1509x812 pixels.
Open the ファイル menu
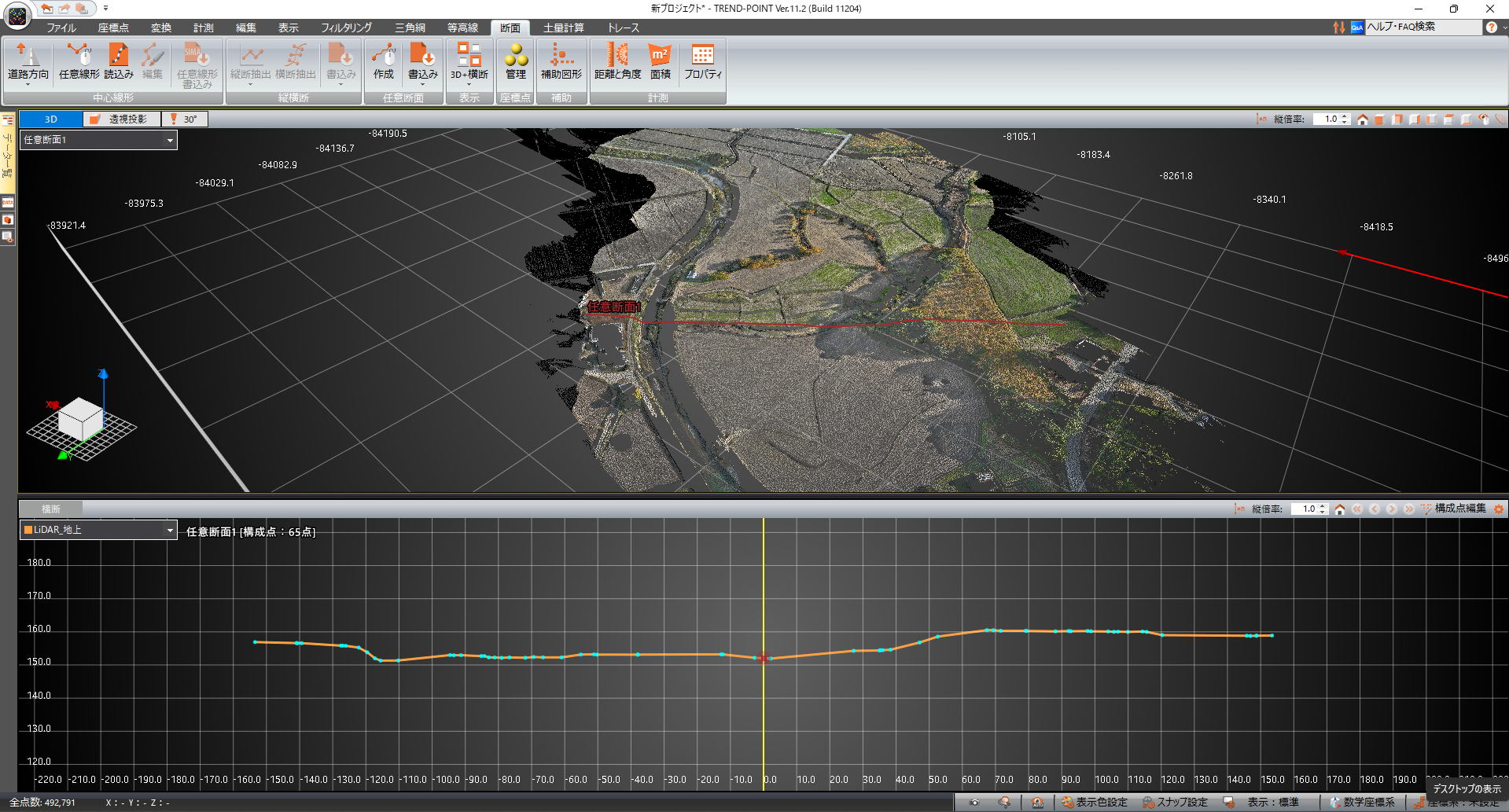pos(61,28)
